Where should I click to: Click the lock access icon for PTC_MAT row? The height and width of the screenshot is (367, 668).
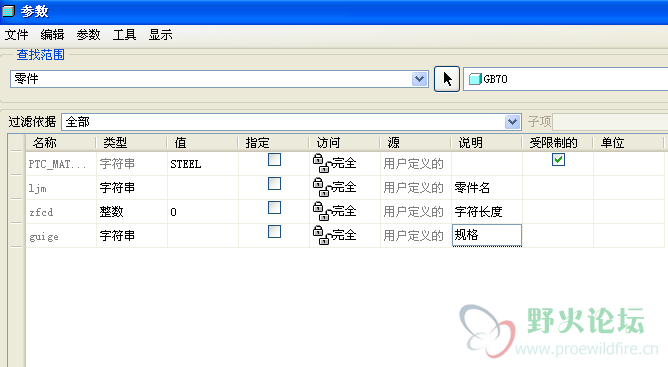(321, 163)
